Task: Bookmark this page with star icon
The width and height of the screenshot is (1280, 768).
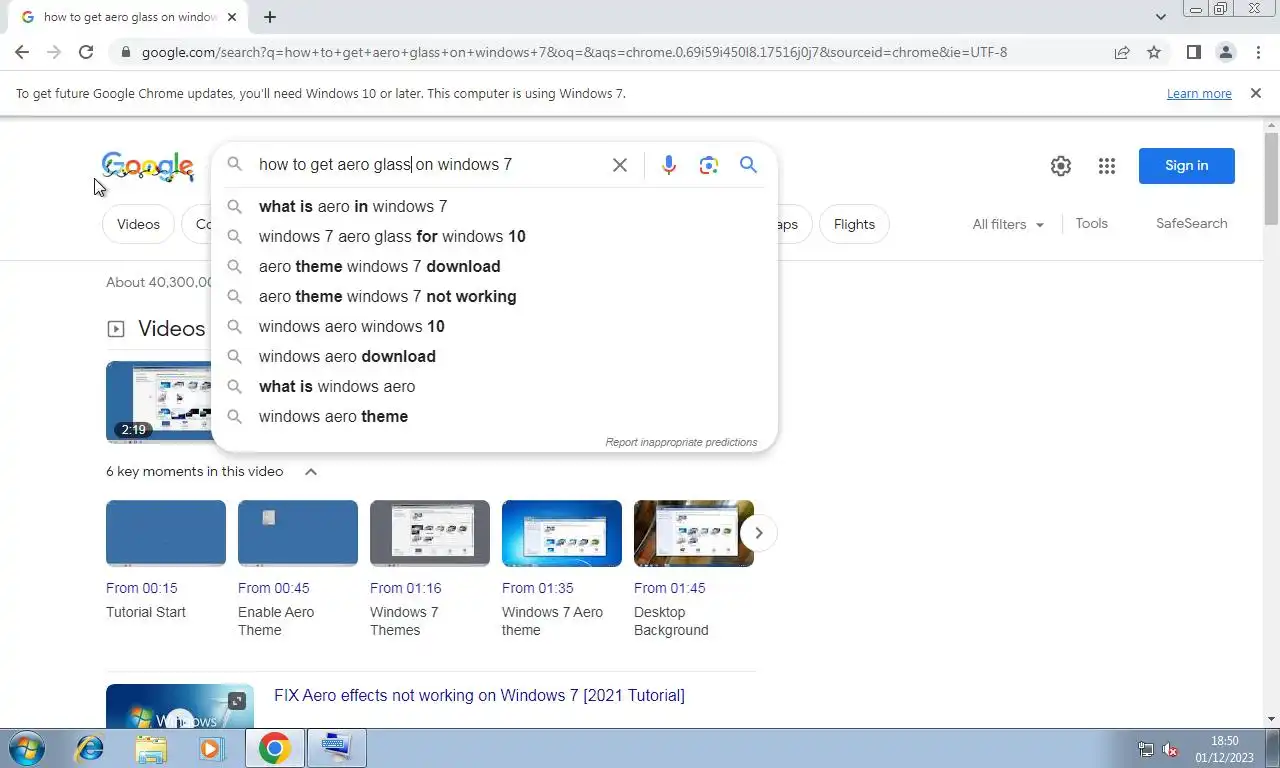Action: click(1154, 52)
